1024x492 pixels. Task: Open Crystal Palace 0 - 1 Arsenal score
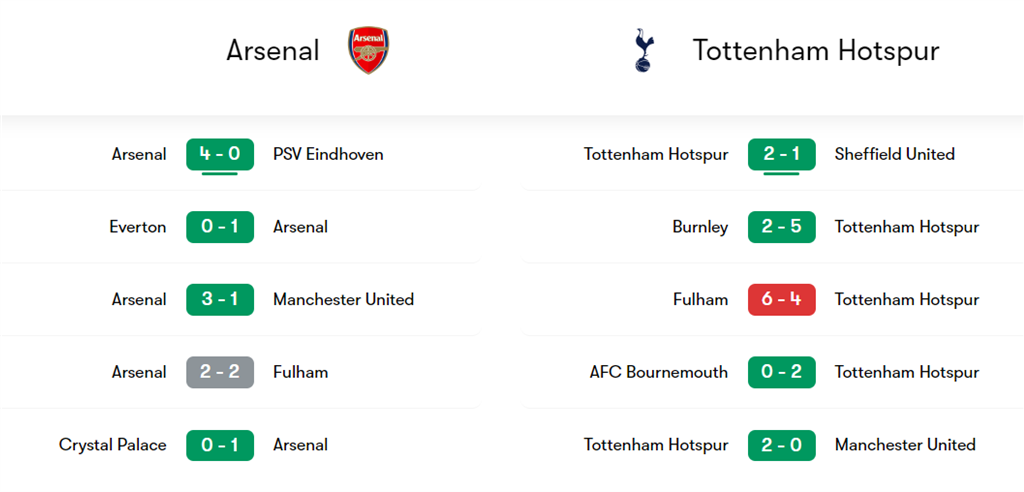click(x=220, y=445)
